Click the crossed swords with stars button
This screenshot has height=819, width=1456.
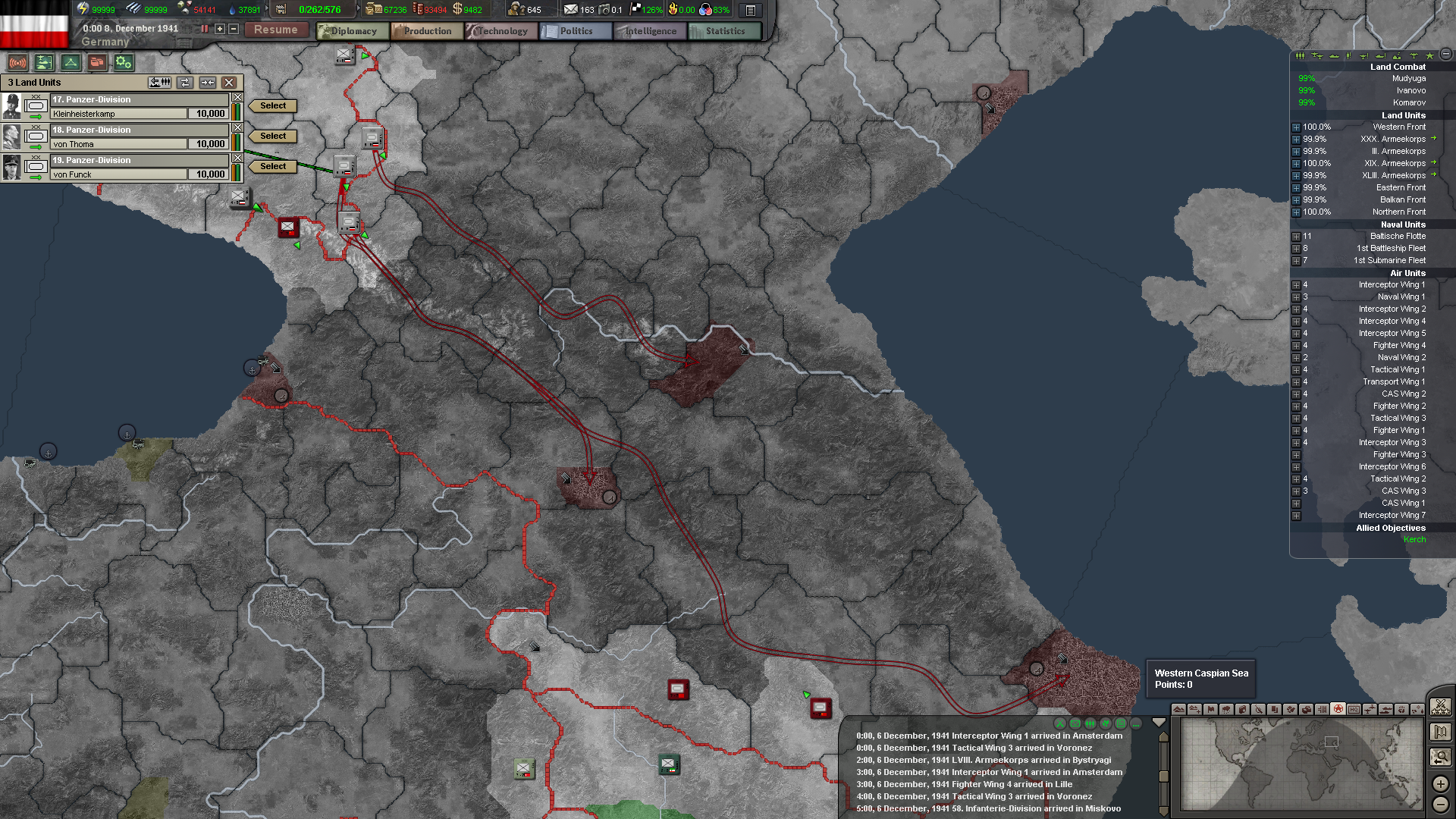[1440, 707]
